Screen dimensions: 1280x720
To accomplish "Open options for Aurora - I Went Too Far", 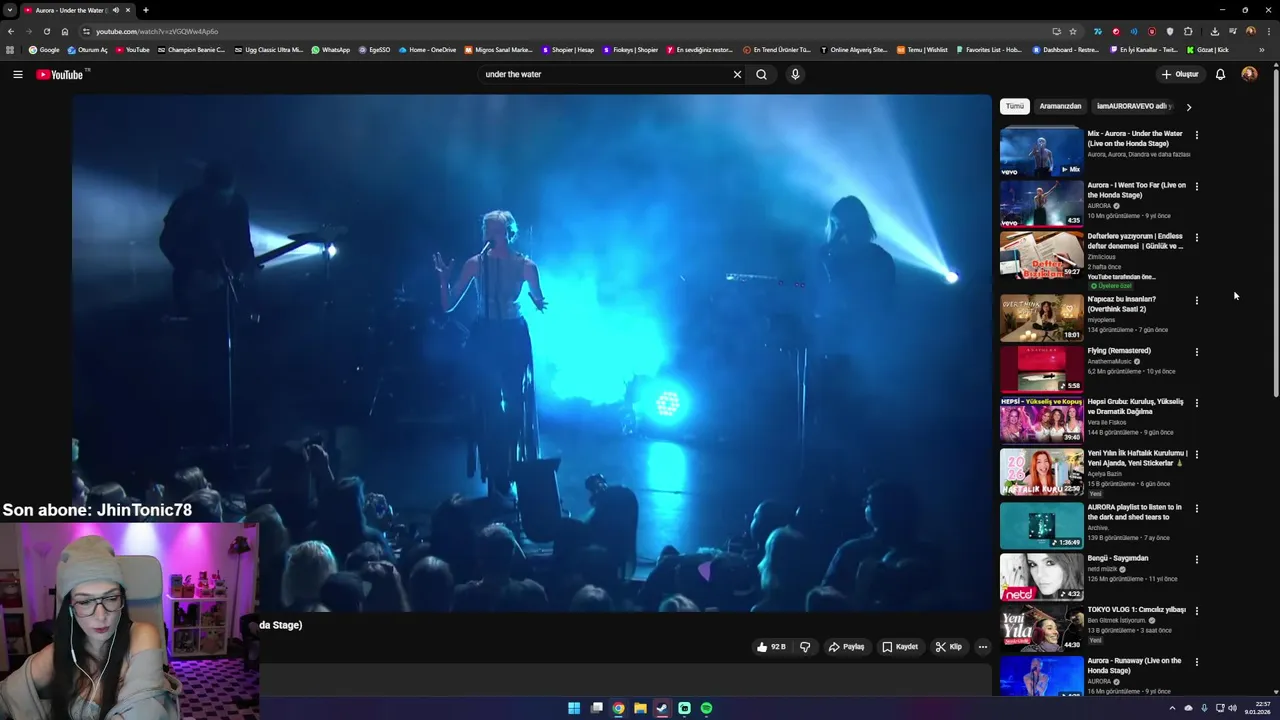I will 1196,186.
